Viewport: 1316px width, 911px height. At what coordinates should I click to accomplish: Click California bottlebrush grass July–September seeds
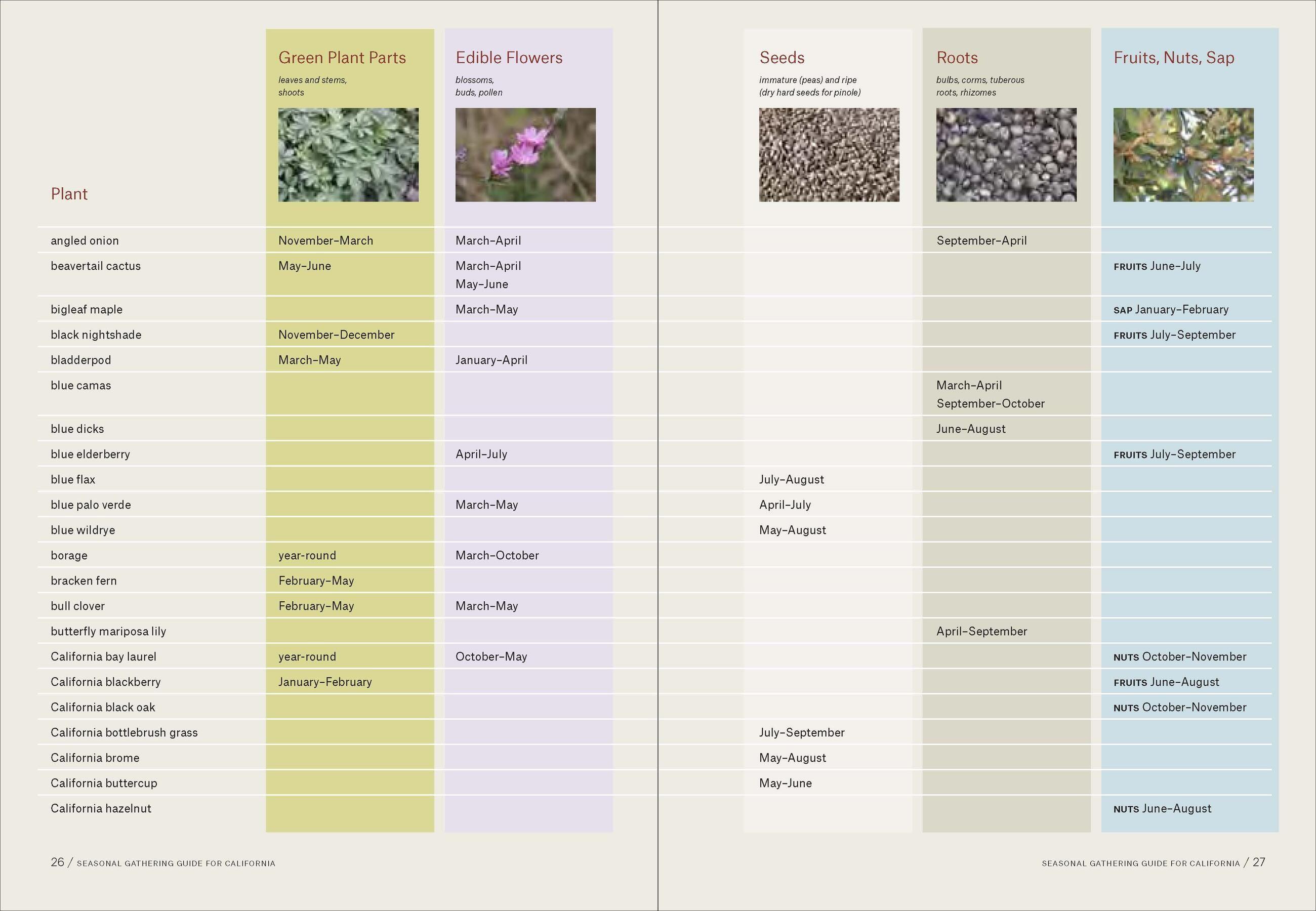[801, 732]
